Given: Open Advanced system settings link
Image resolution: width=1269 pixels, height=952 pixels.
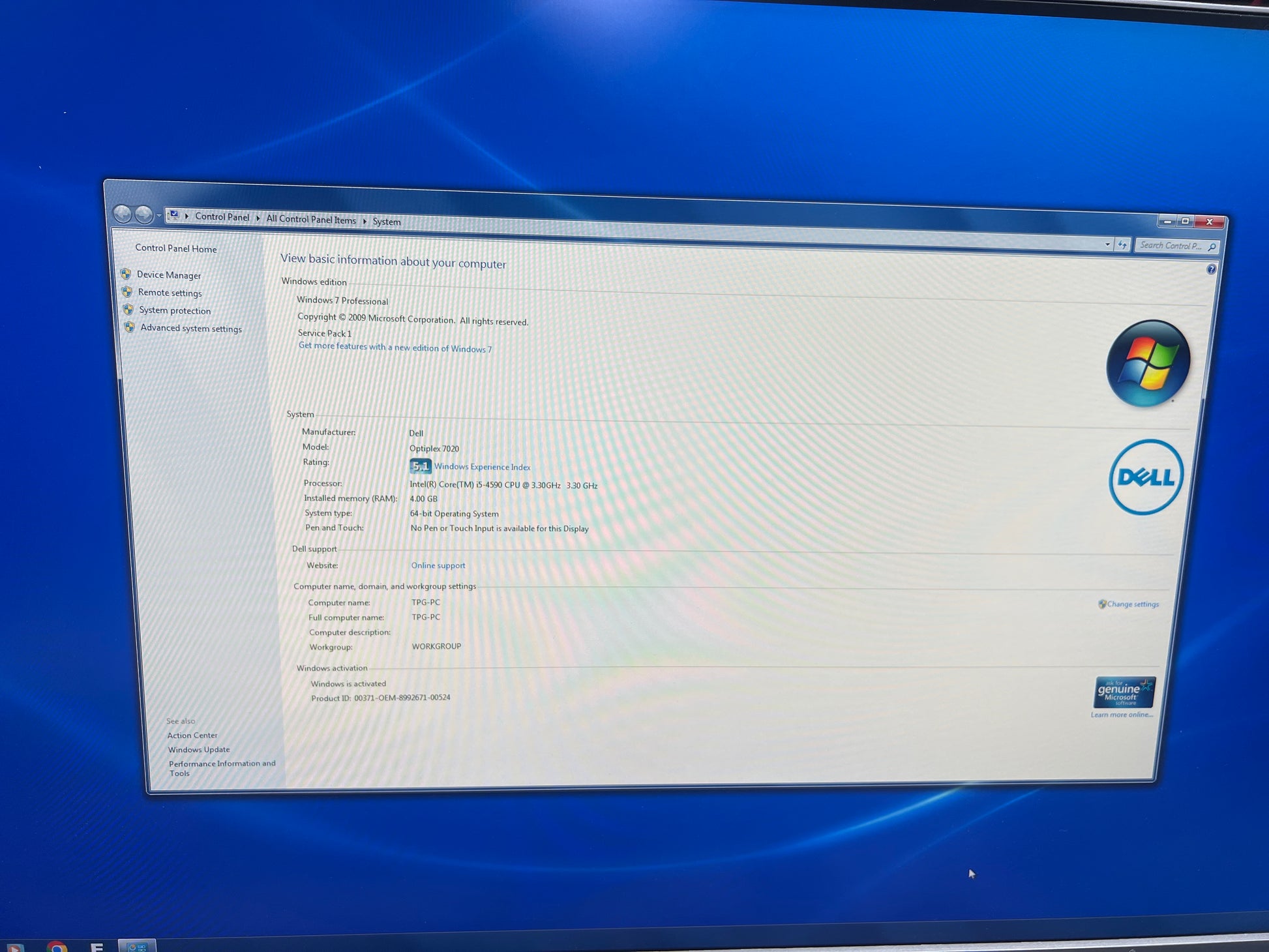Looking at the screenshot, I should pos(191,329).
